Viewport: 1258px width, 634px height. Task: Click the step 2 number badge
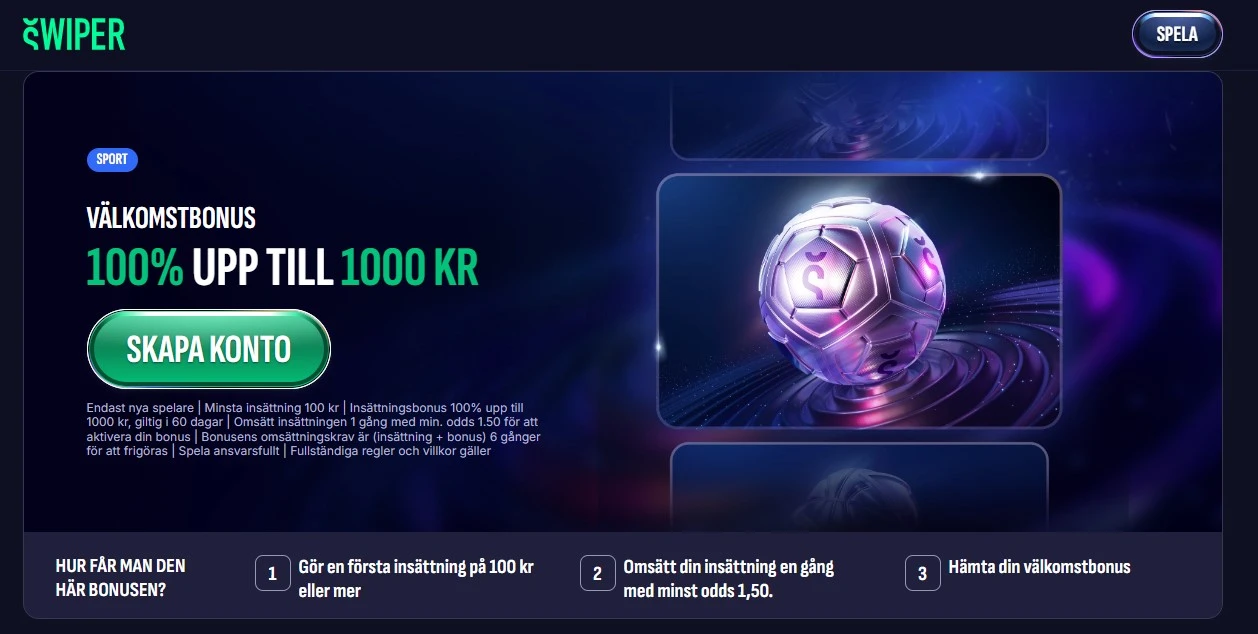point(597,574)
